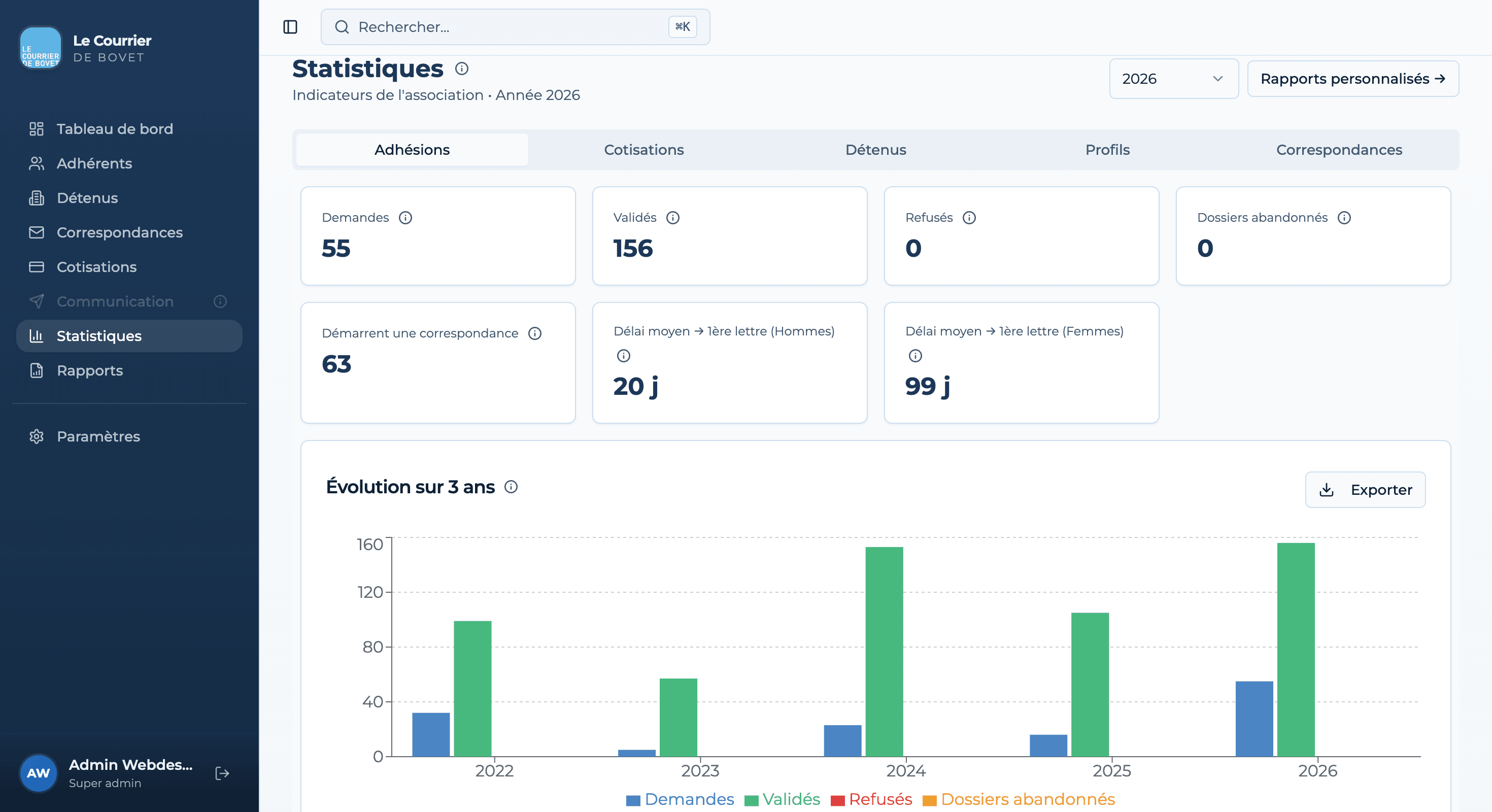Click the search magnifier icon
1492x812 pixels.
point(342,26)
